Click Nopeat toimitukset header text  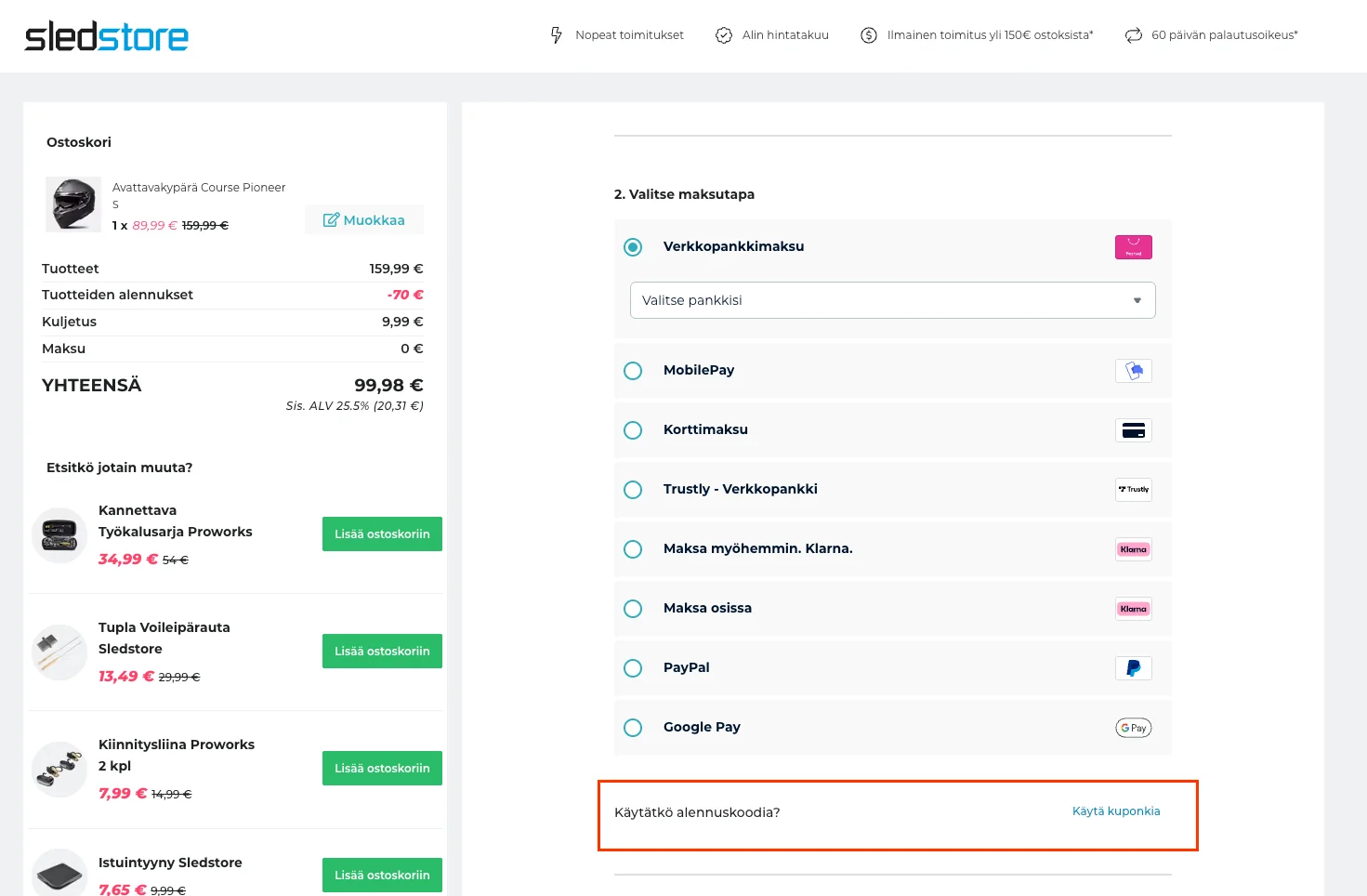pos(629,35)
